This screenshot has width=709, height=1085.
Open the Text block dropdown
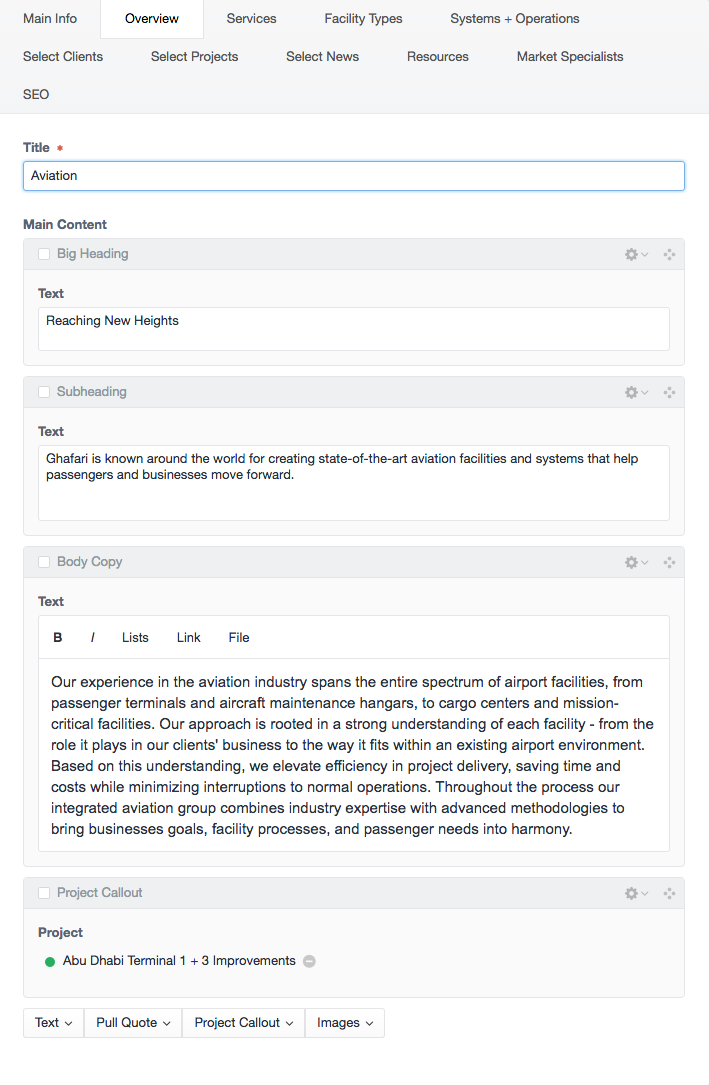click(54, 1023)
